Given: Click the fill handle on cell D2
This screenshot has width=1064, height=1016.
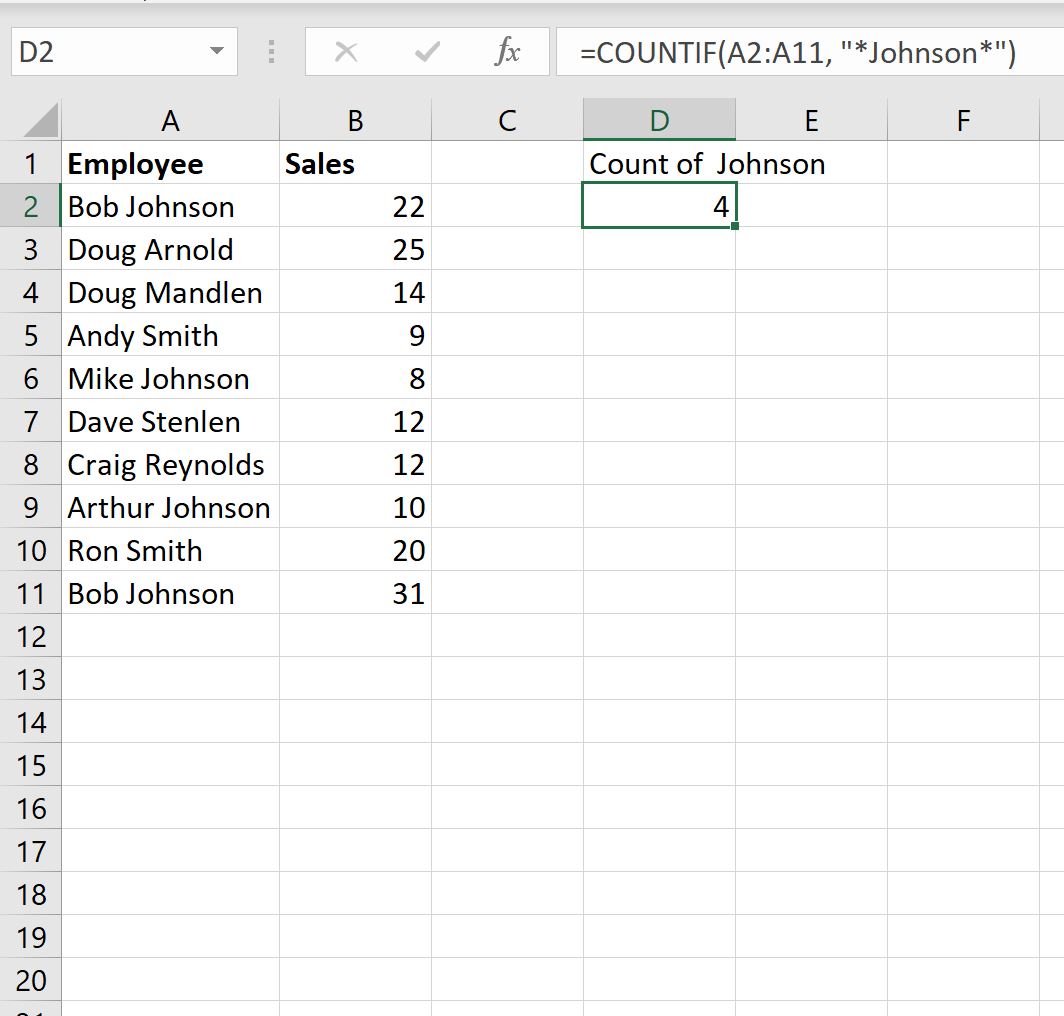Looking at the screenshot, I should pos(734,225).
